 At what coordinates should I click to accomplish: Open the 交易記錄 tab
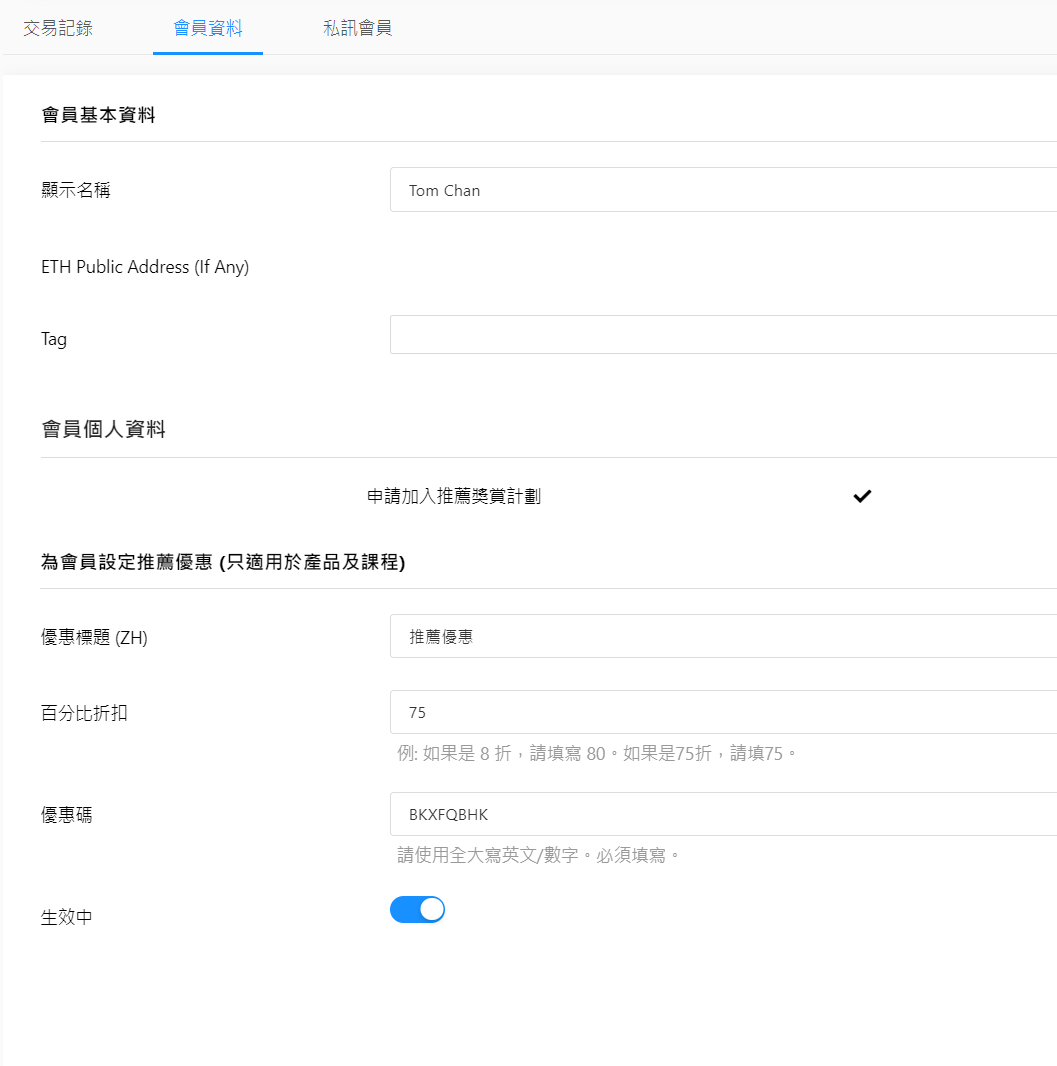click(x=58, y=28)
